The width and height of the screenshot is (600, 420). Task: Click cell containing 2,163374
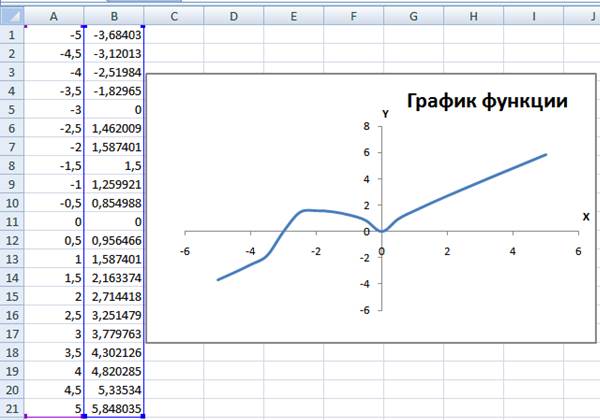(114, 278)
